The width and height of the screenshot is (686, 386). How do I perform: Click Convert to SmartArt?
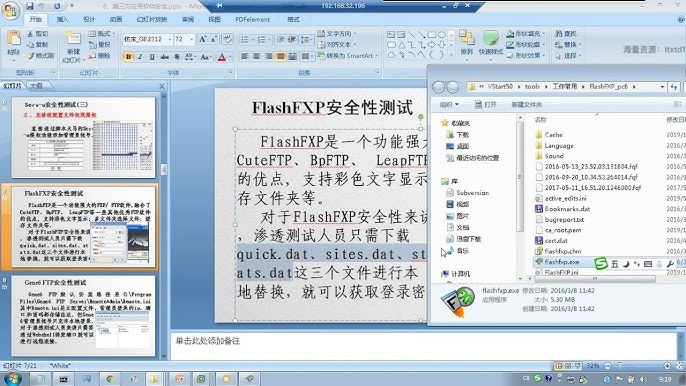pos(347,56)
